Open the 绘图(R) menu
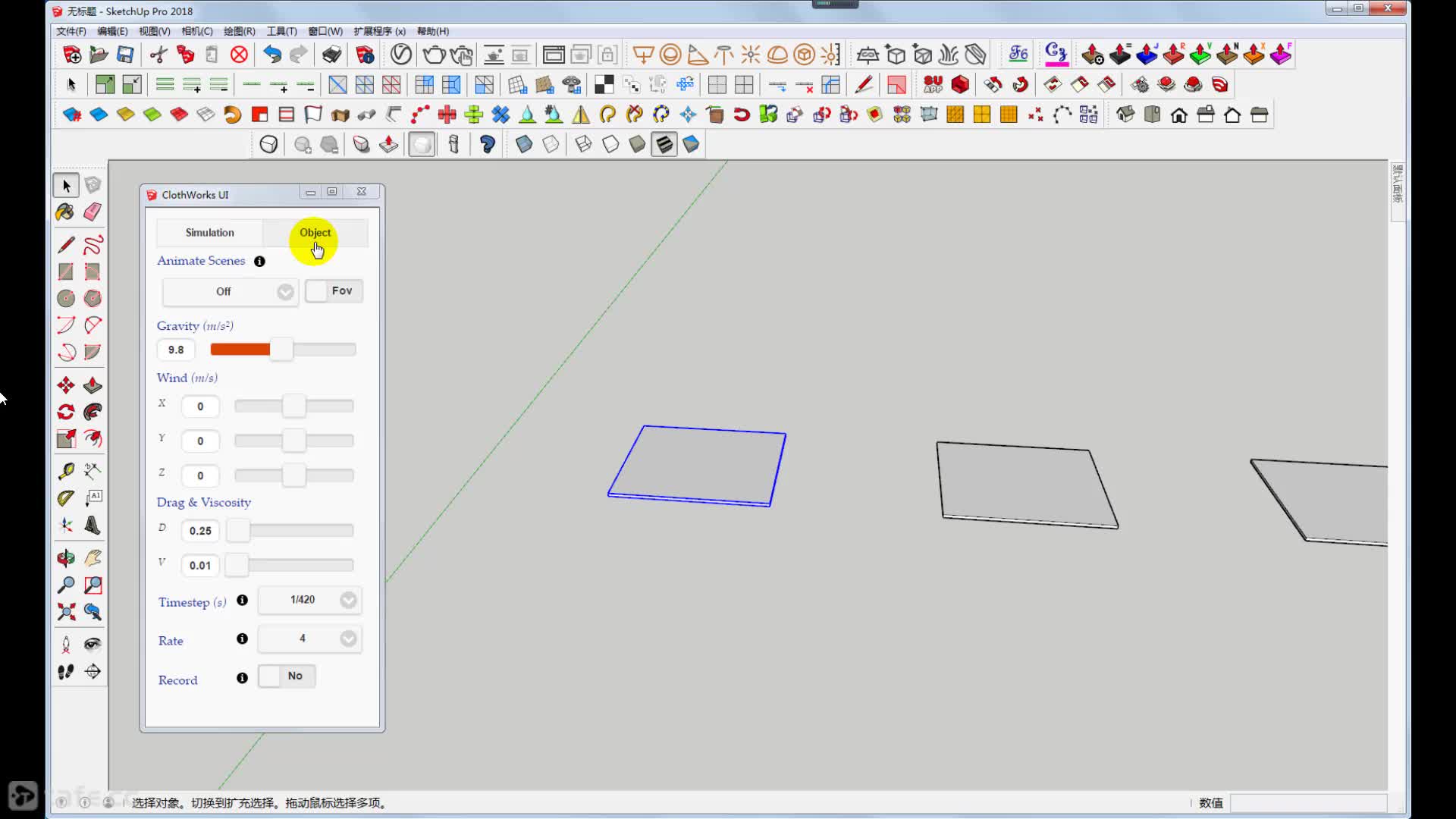1456x819 pixels. tap(240, 31)
